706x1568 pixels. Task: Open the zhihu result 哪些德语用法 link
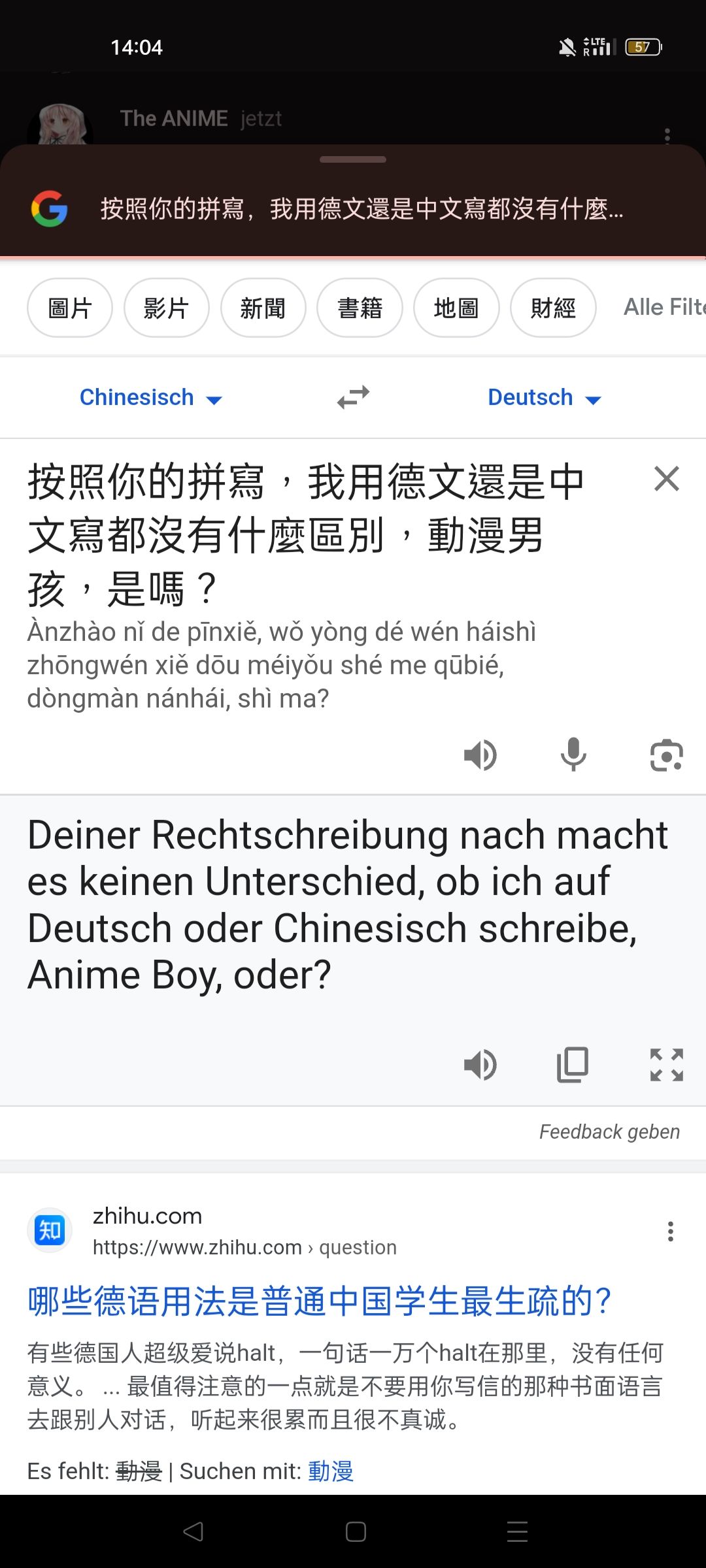[320, 1301]
